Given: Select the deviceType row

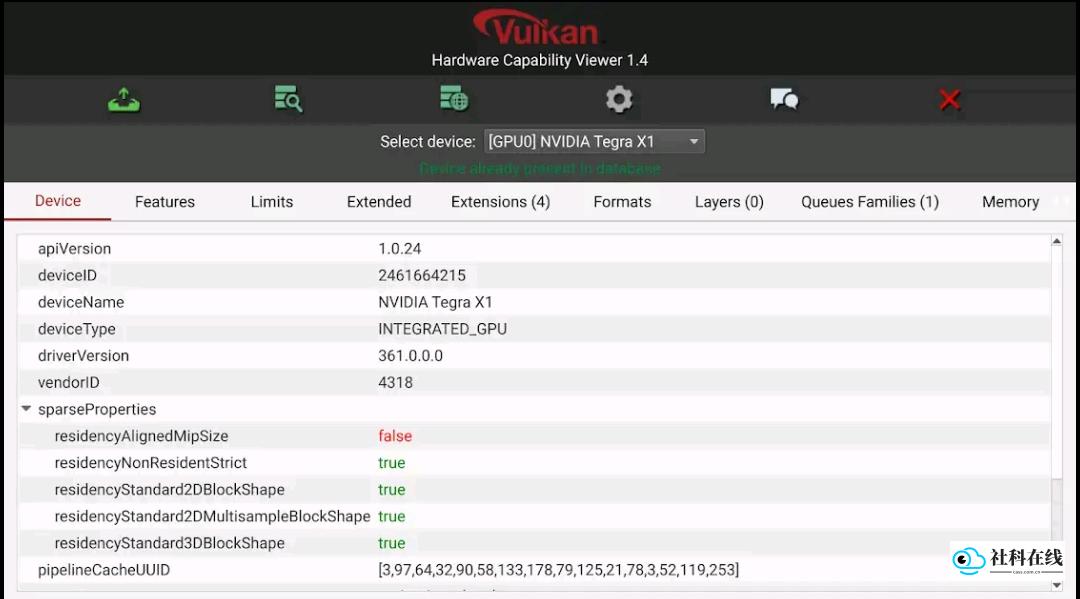Looking at the screenshot, I should pyautogui.click(x=534, y=329).
